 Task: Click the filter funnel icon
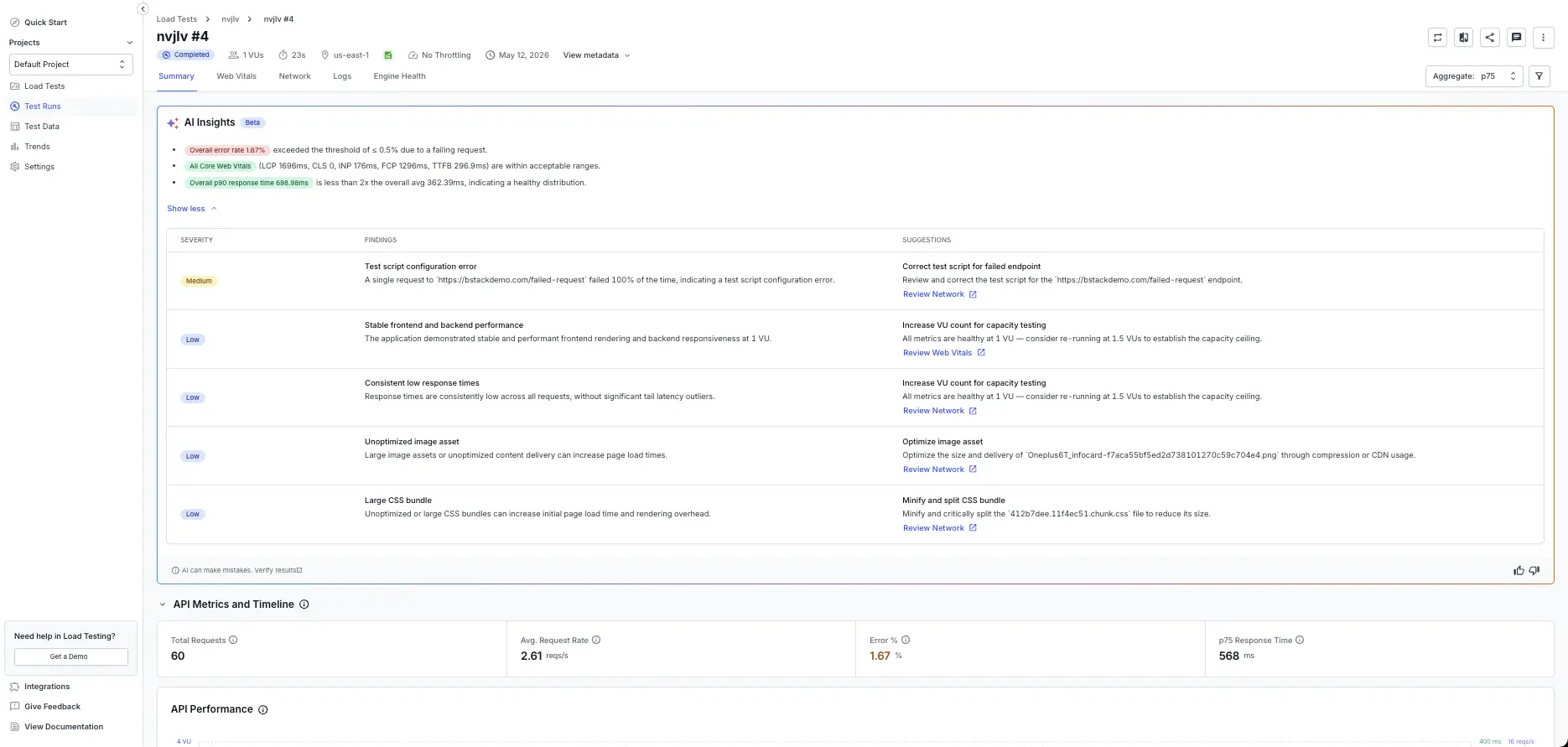(x=1539, y=76)
